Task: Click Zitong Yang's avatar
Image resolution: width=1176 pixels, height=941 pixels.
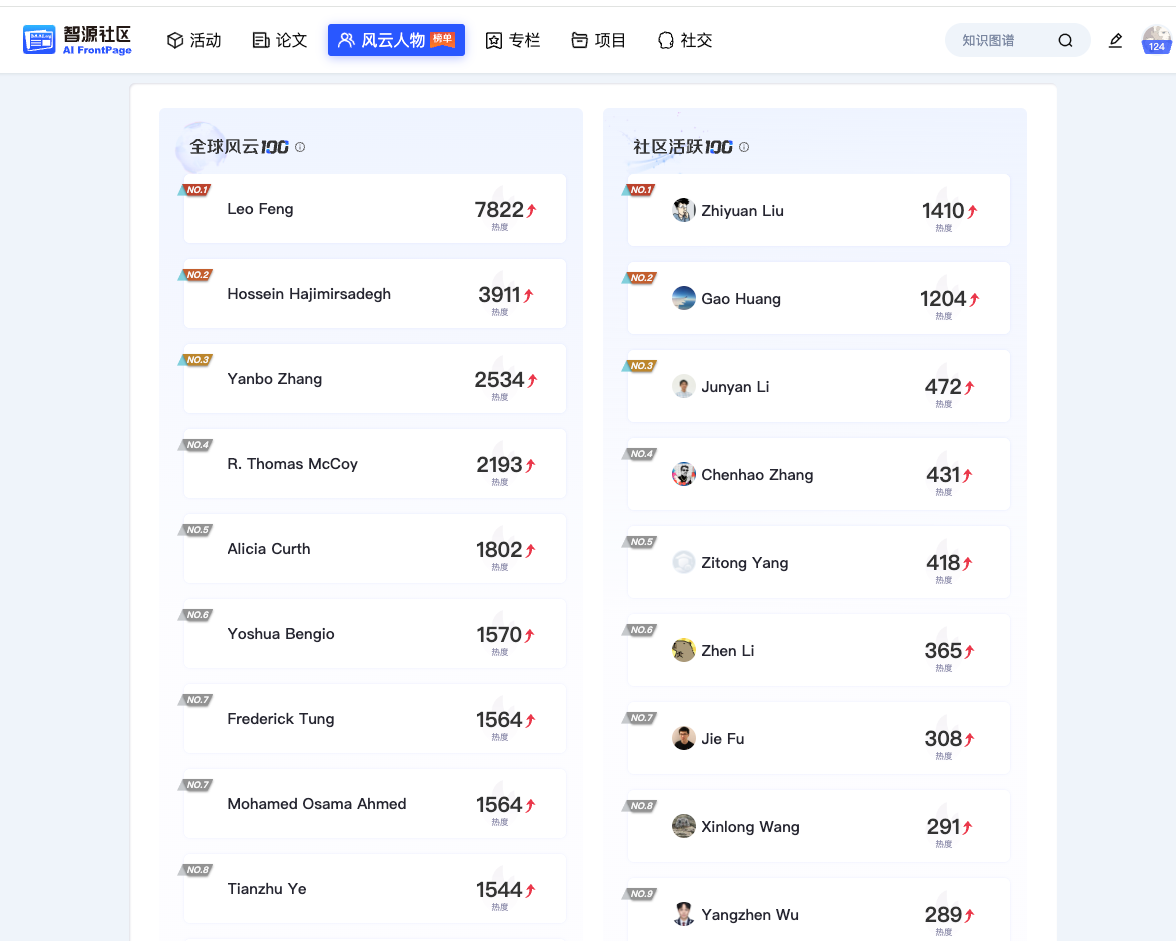Action: click(683, 562)
